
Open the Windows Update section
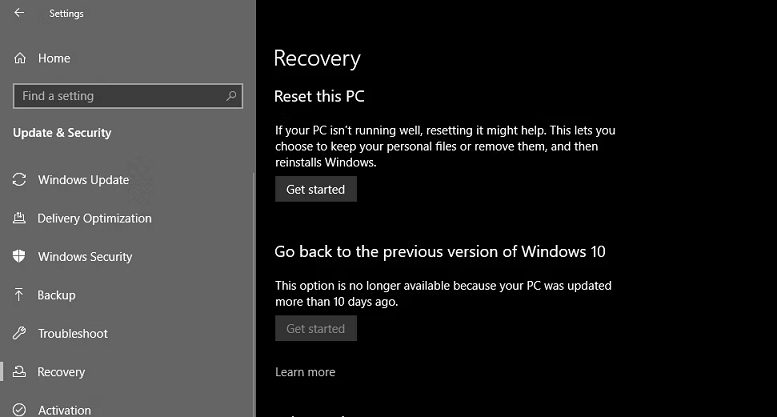[83, 180]
